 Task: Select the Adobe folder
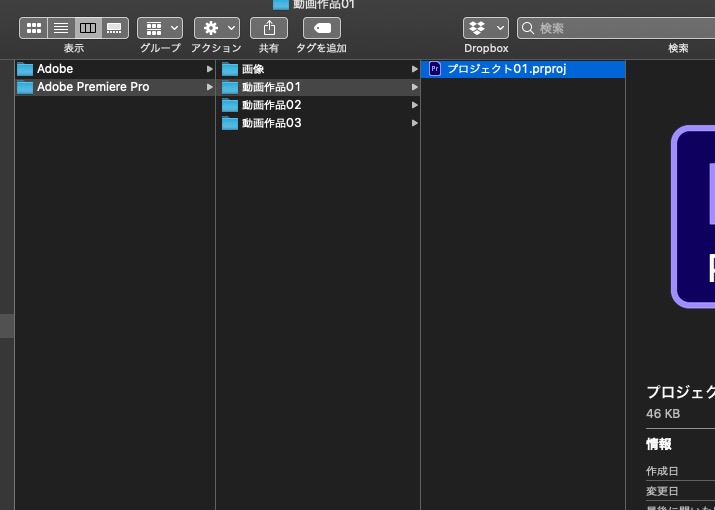coord(55,69)
